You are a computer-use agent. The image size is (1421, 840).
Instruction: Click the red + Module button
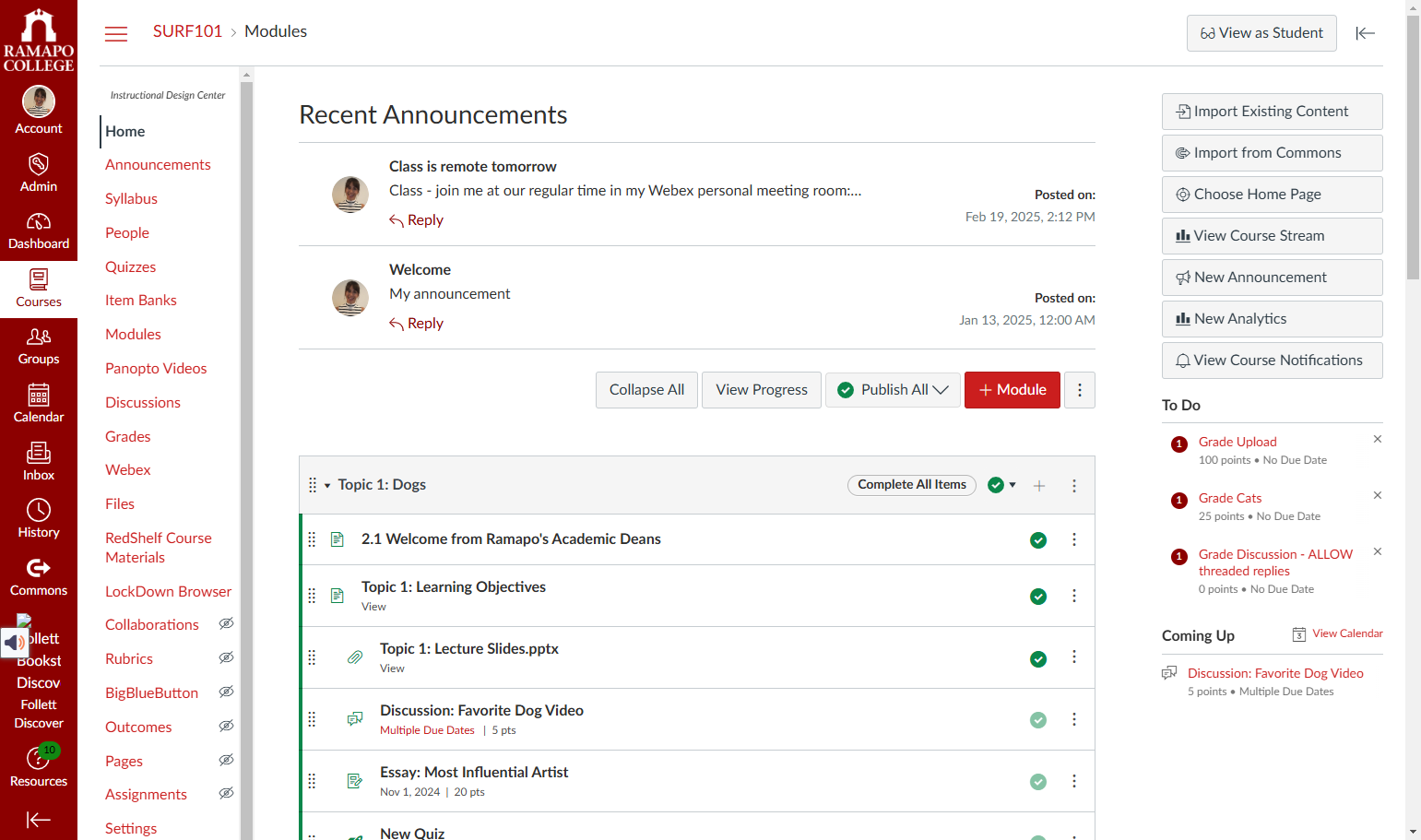click(x=1012, y=390)
